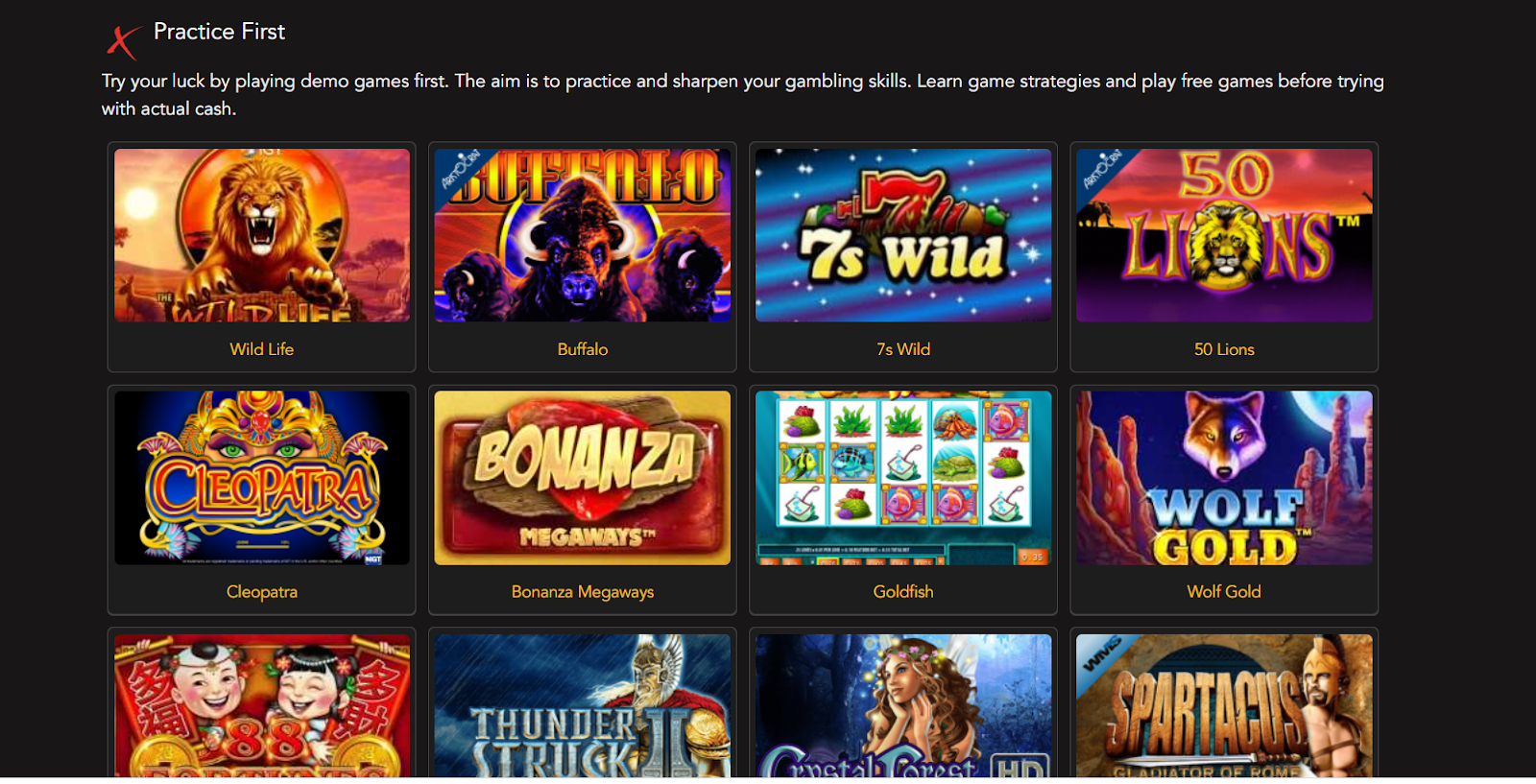Open the Buffalo slot game image

583,235
